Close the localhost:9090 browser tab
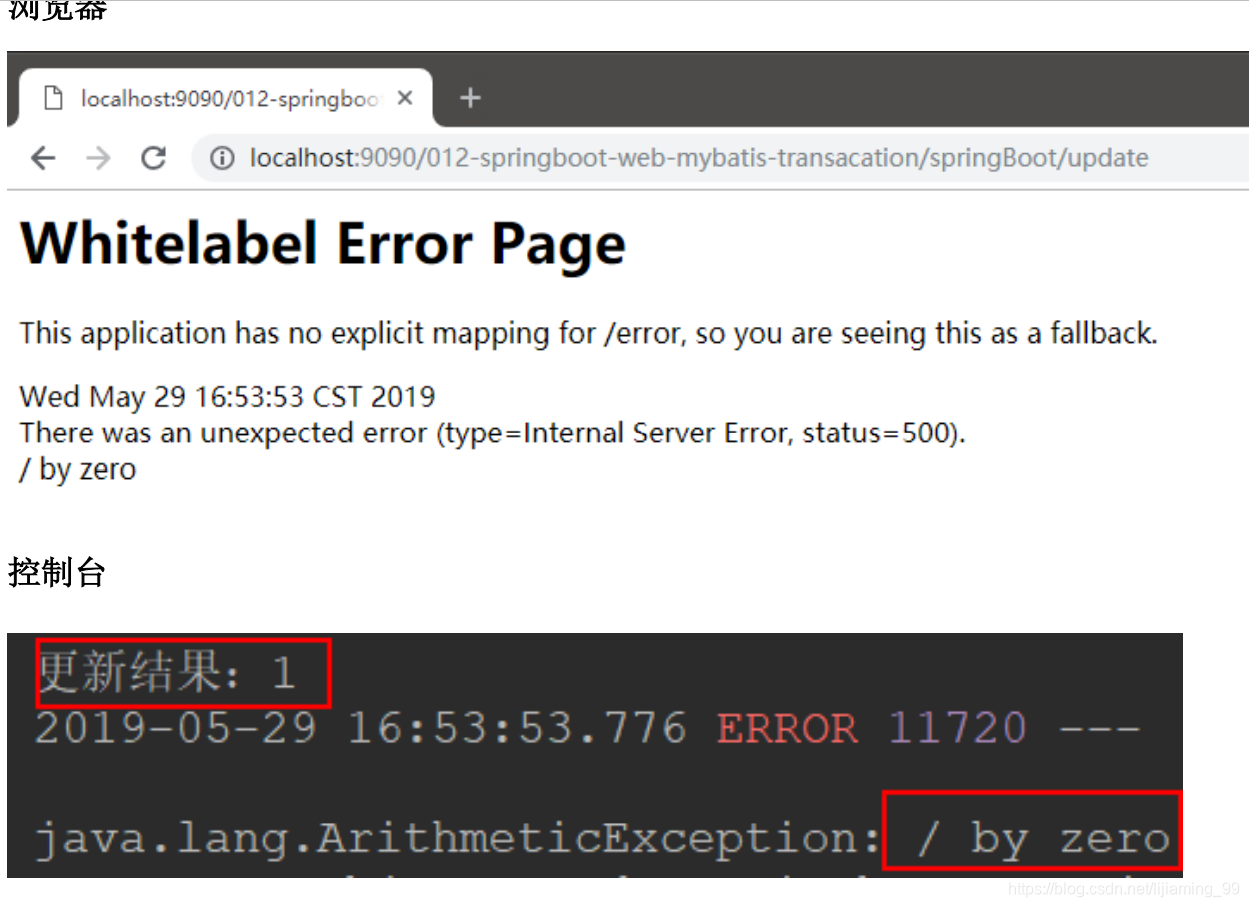Screen dimensions: 1249x907 point(405,98)
